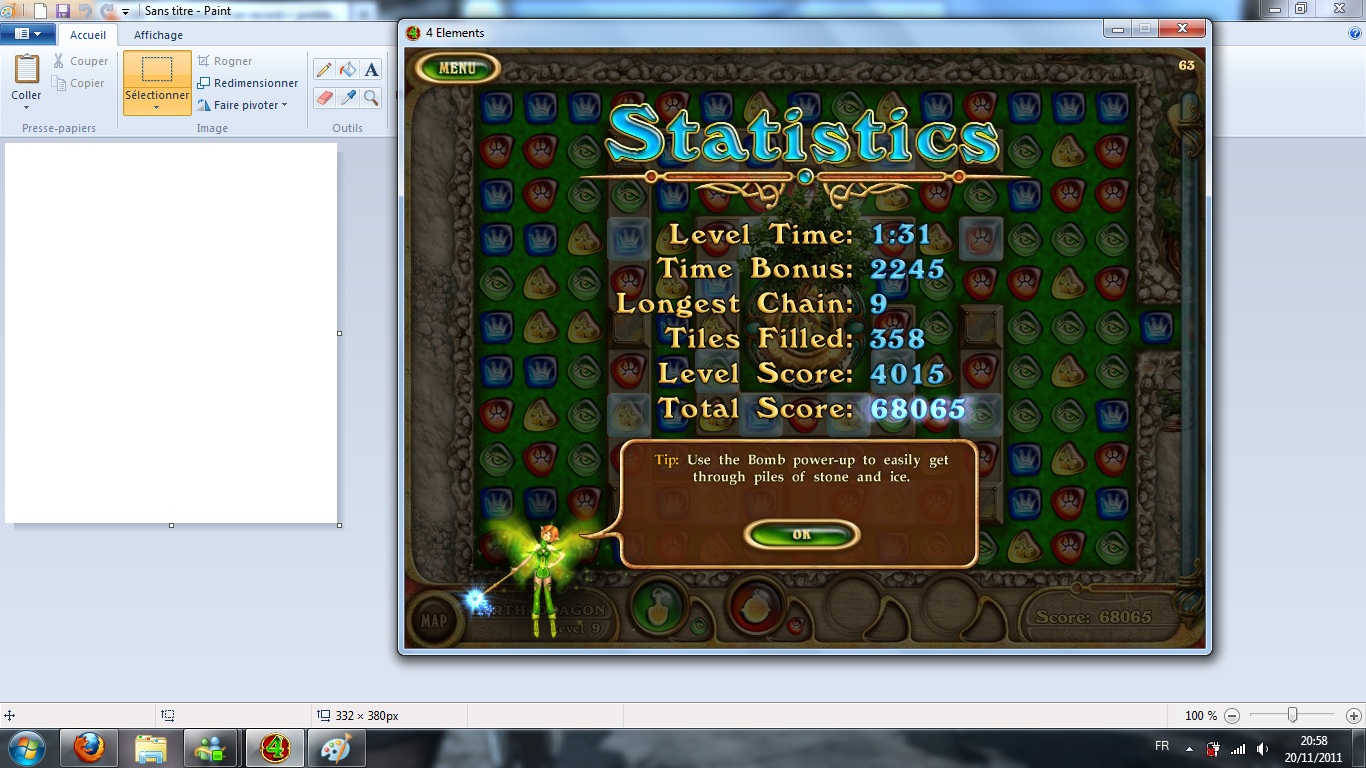This screenshot has height=768, width=1366.
Task: Open the Sélectionner dropdown arrow
Action: [x=157, y=107]
